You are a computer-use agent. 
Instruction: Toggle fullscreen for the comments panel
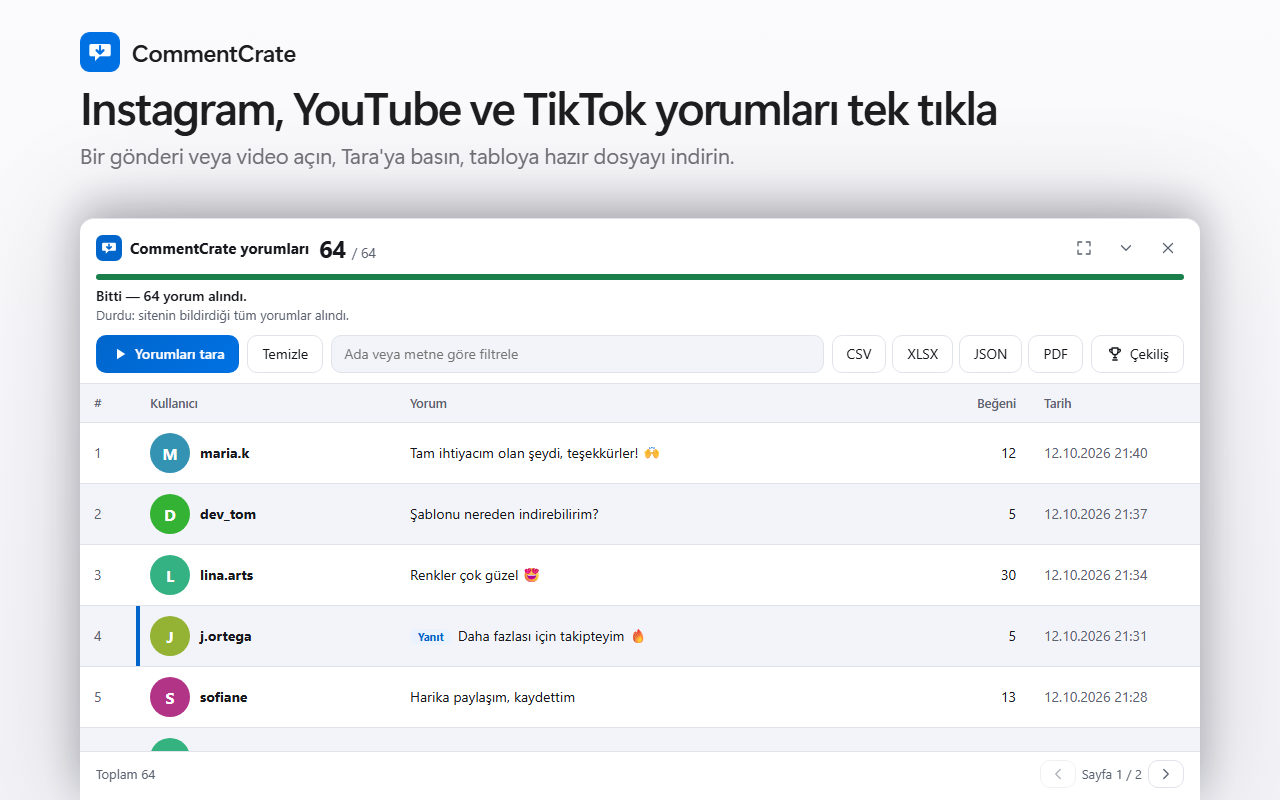pos(1084,248)
